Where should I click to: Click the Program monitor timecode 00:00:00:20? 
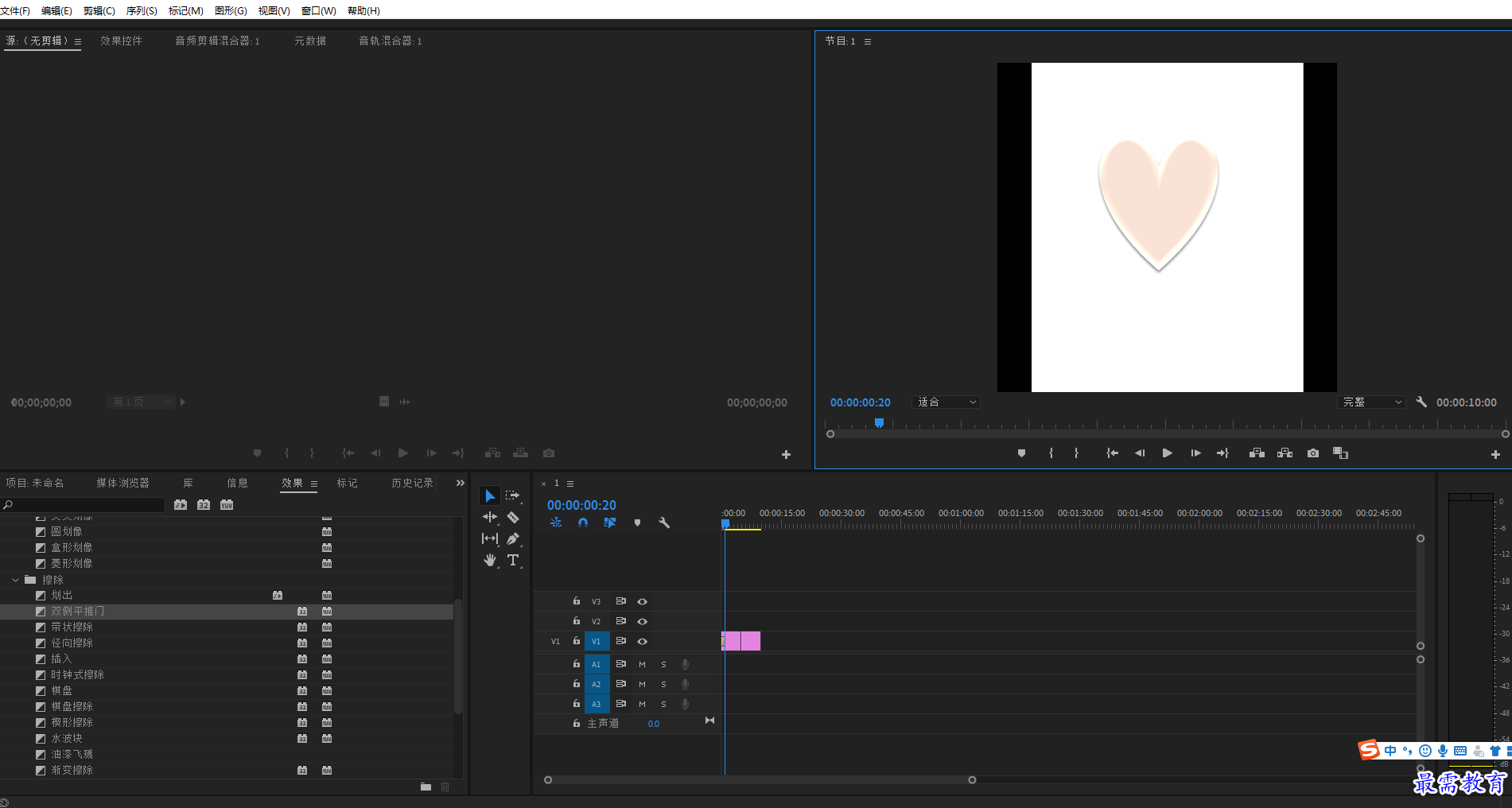[x=861, y=402]
